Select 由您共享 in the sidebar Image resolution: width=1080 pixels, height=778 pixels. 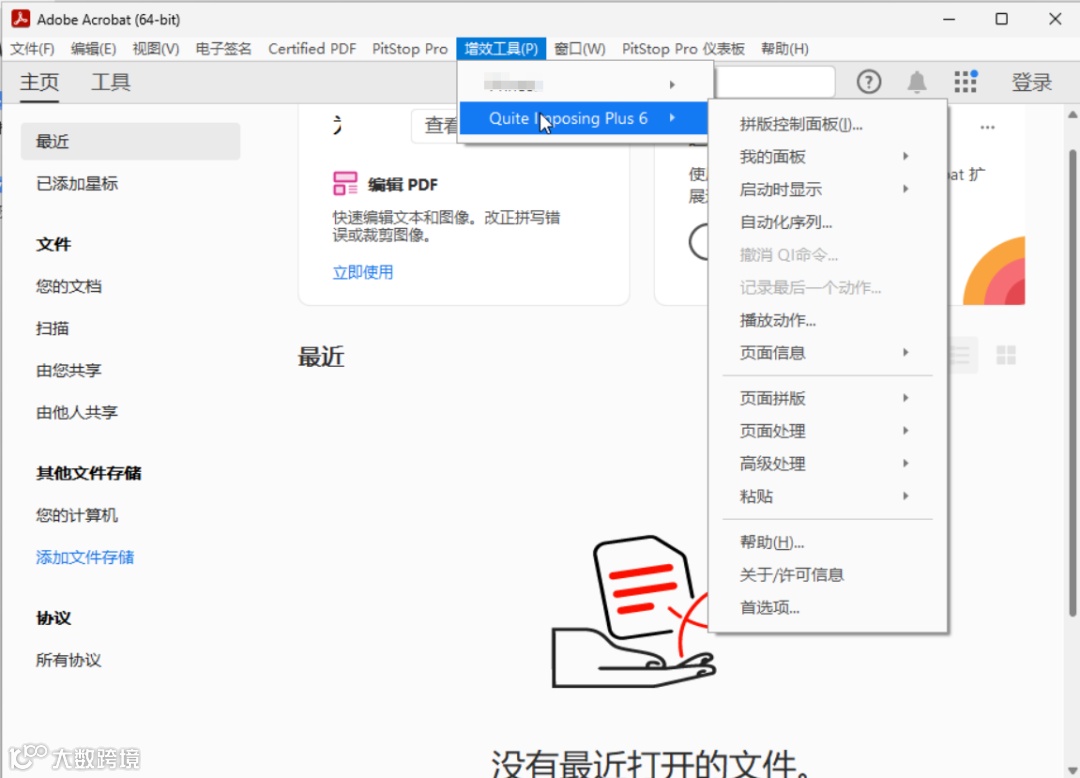click(x=68, y=370)
